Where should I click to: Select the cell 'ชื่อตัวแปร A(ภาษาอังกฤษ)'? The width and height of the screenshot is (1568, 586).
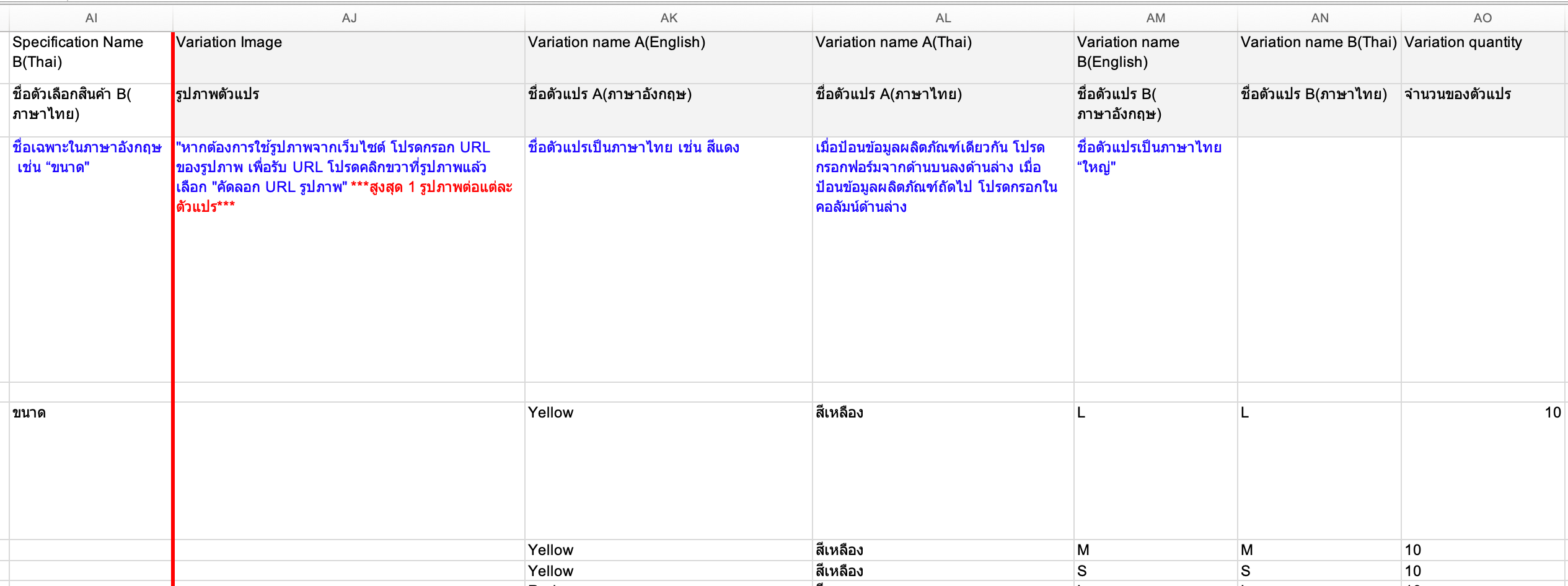point(669,110)
